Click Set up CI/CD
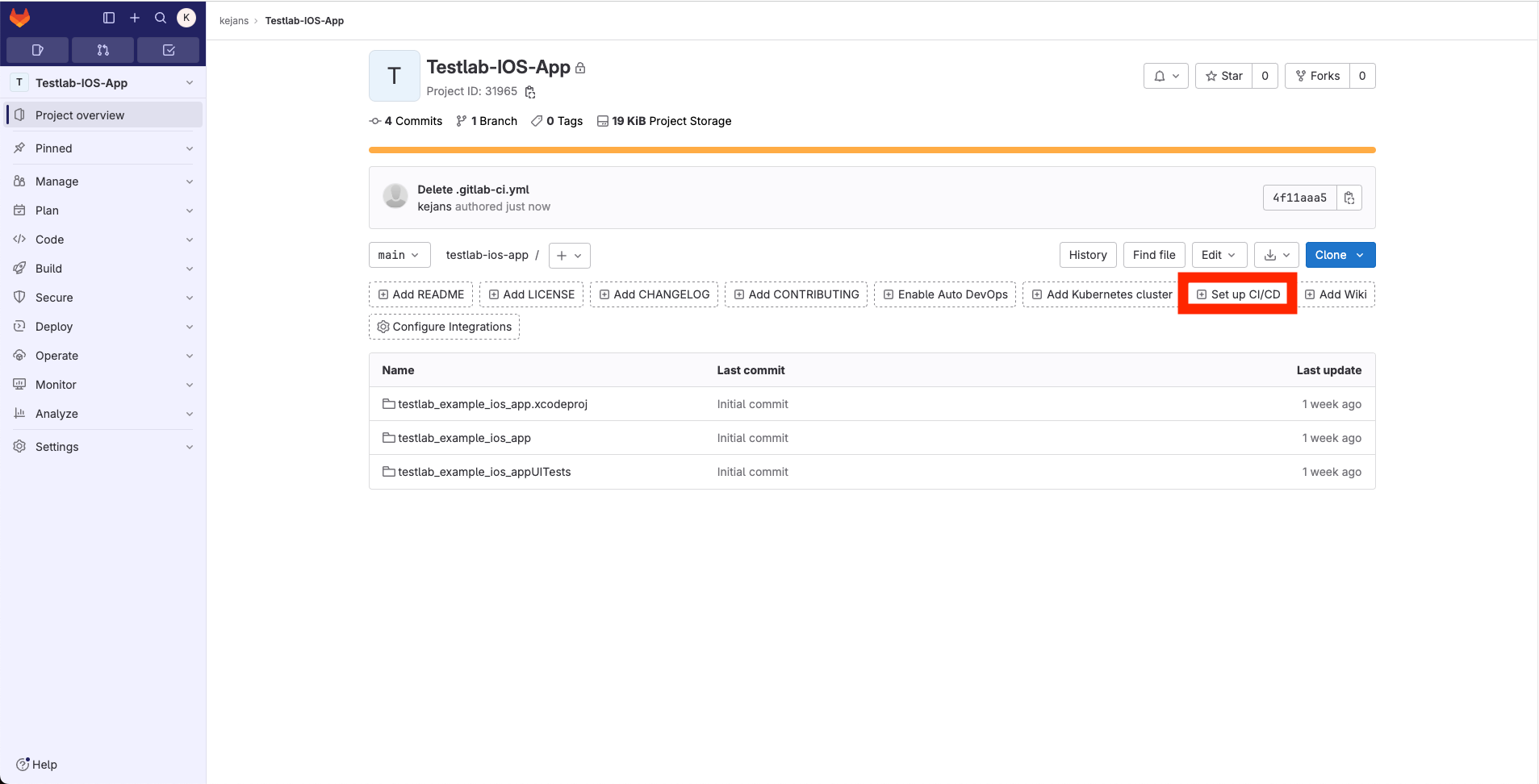Screen dimensions: 1539x784 coord(1238,294)
